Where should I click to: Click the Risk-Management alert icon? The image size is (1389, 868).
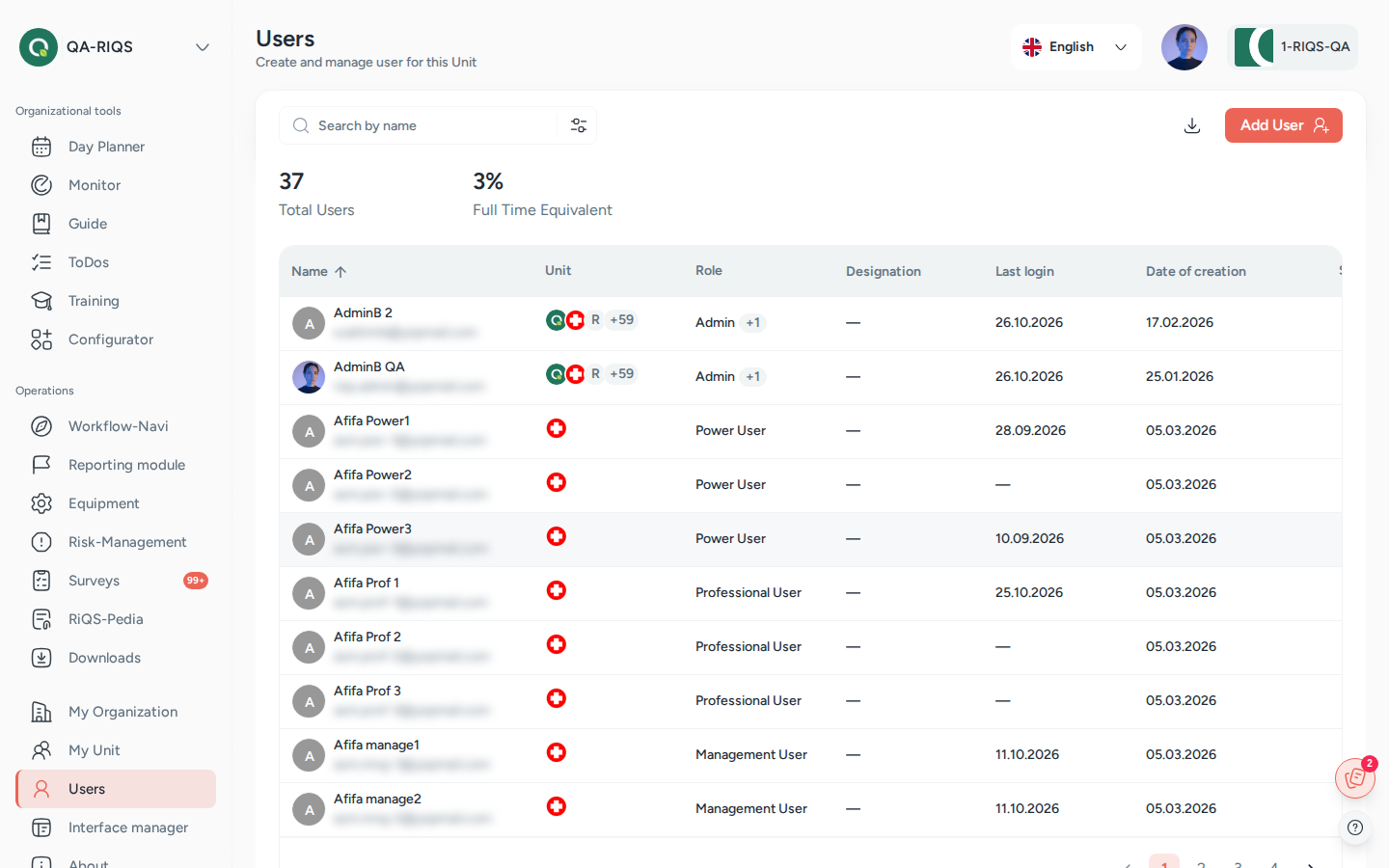tap(41, 542)
